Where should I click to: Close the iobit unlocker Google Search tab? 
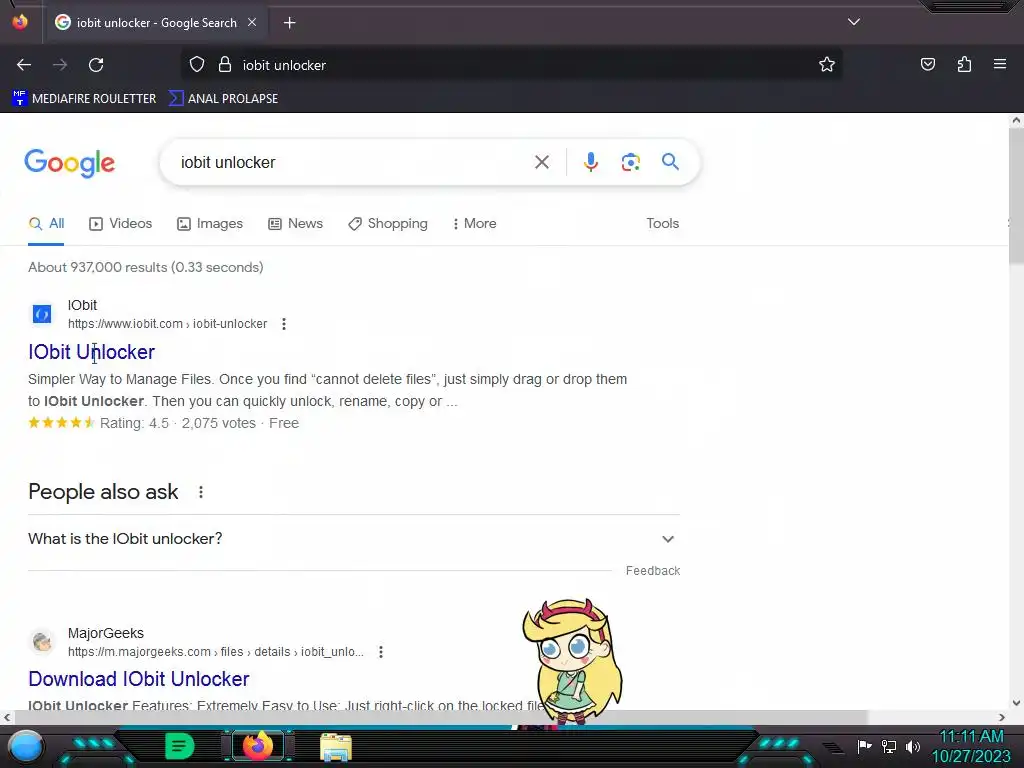click(252, 22)
